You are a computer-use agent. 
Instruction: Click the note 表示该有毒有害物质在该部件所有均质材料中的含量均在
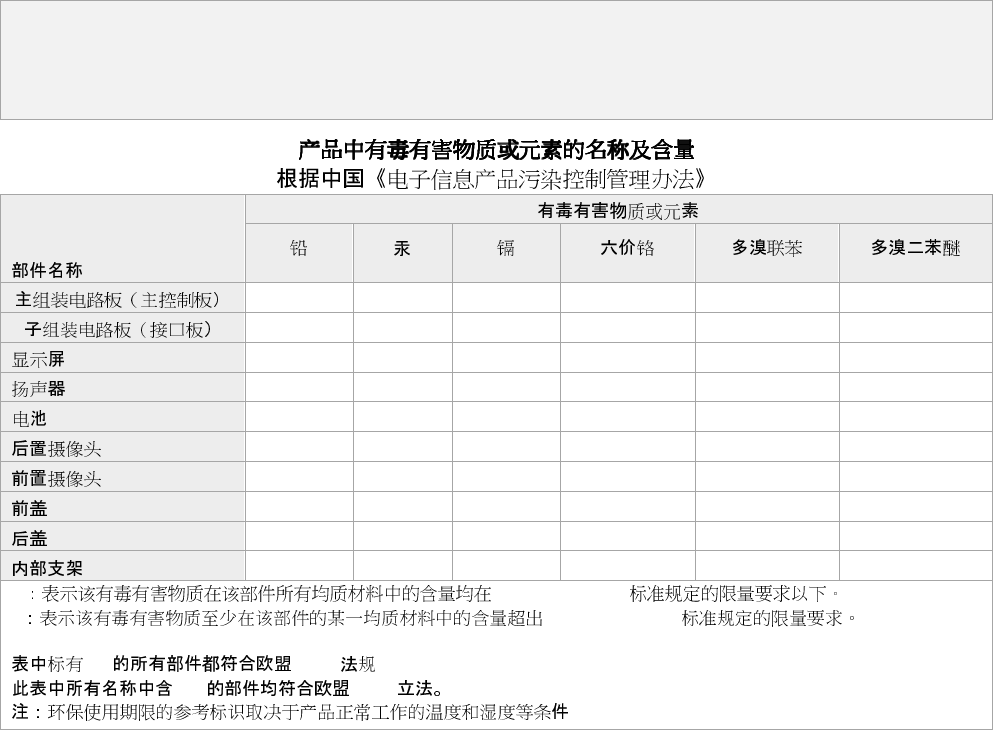[x=266, y=594]
